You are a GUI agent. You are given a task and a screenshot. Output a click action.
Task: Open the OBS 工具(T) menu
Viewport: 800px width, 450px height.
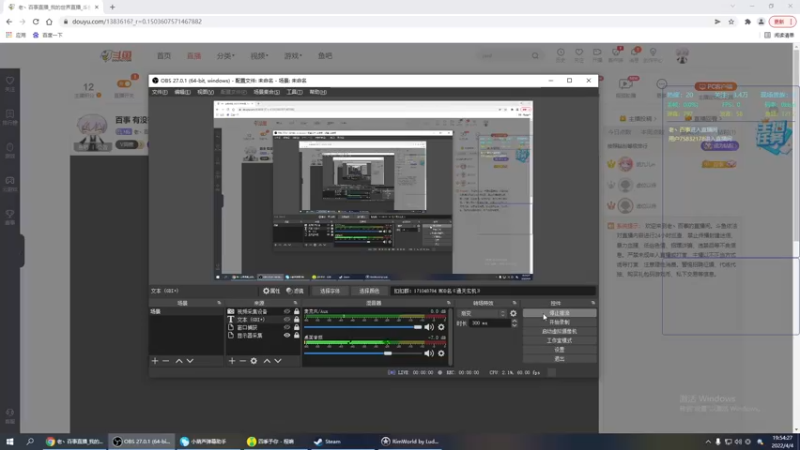point(294,92)
